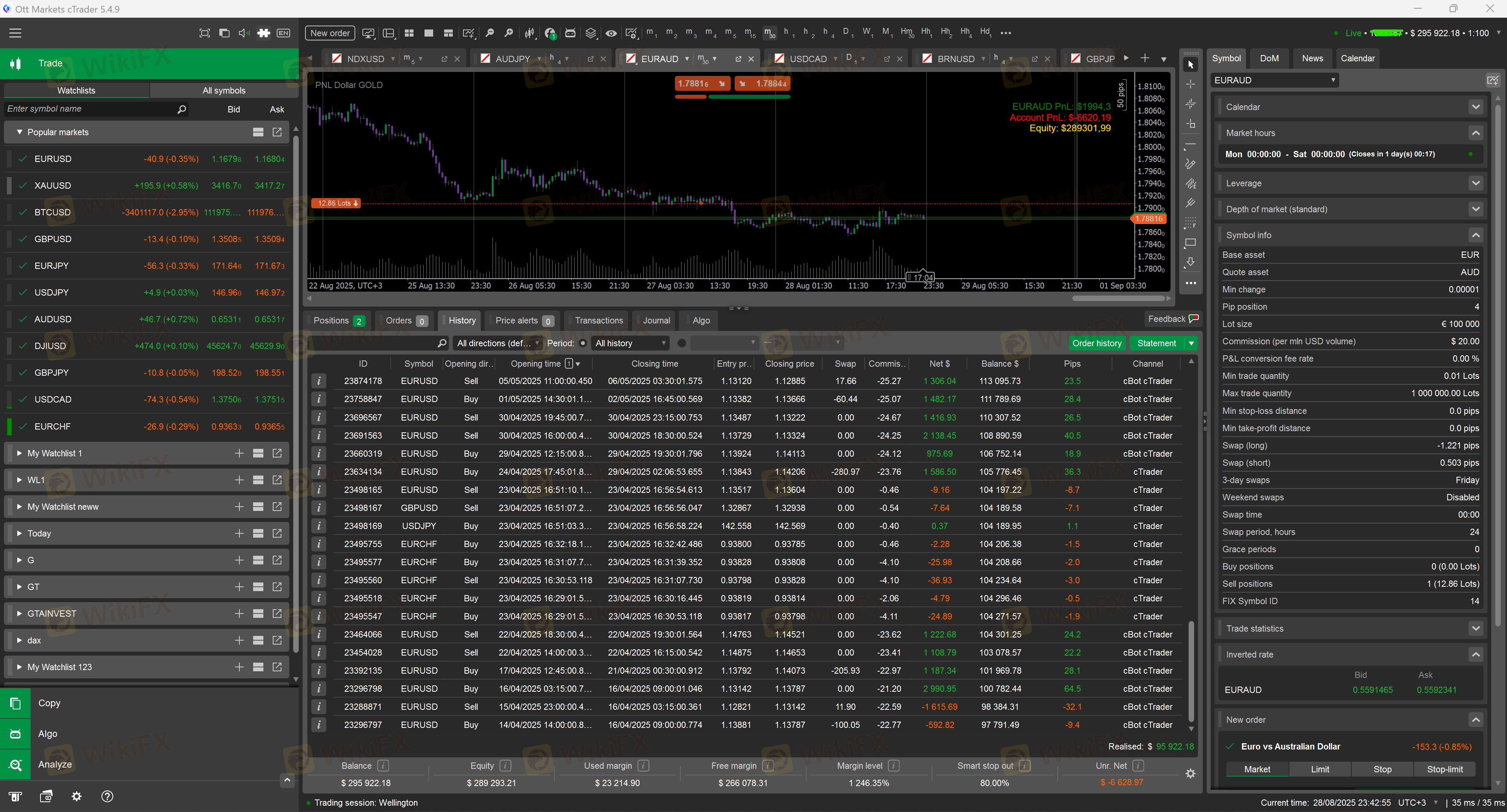Select the Fibonacci tools icon
The width and height of the screenshot is (1507, 812).
tap(1190, 223)
